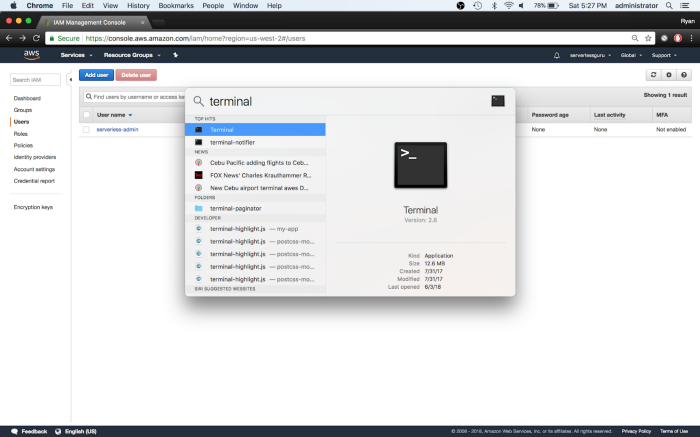Image resolution: width=700 pixels, height=437 pixels.
Task: Click the zoom magnifier icon in address bar
Action: coord(635,38)
